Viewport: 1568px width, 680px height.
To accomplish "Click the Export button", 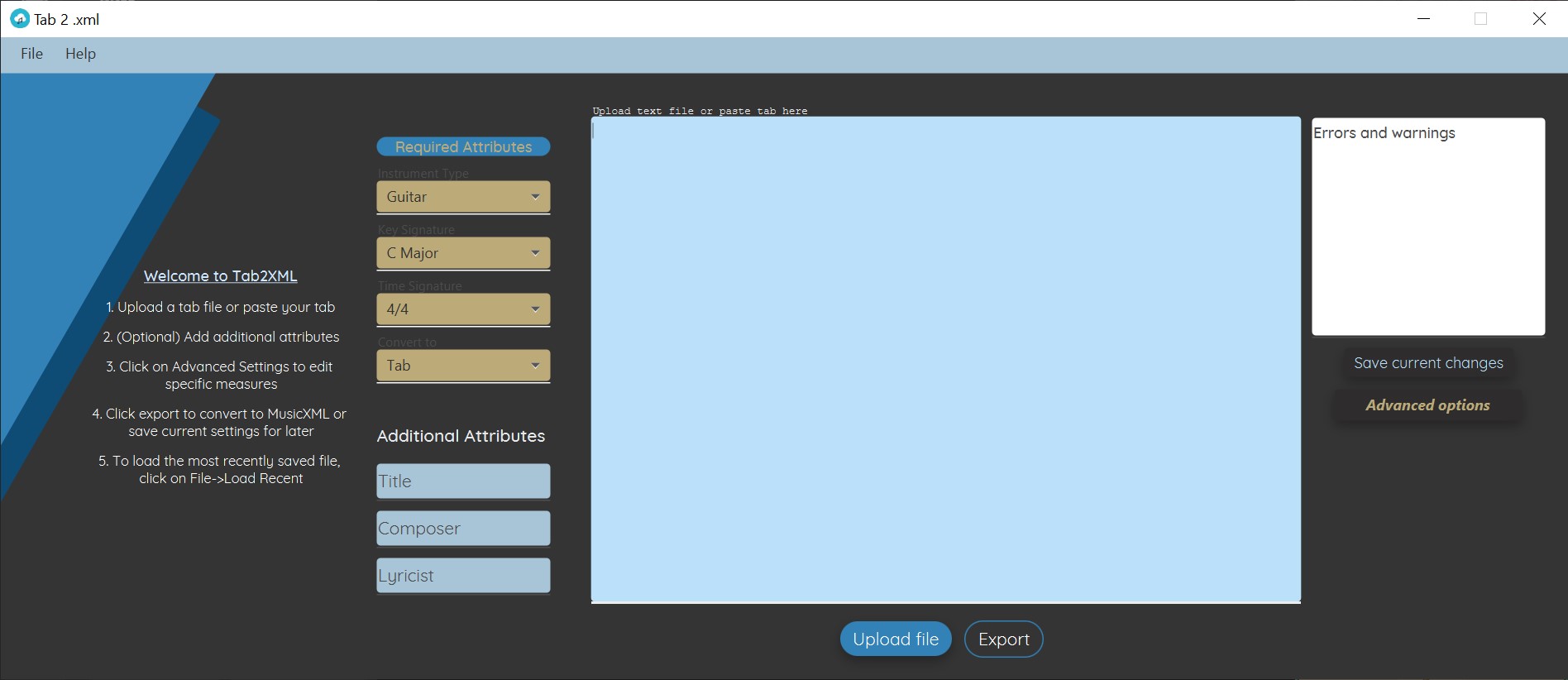I will click(1004, 639).
